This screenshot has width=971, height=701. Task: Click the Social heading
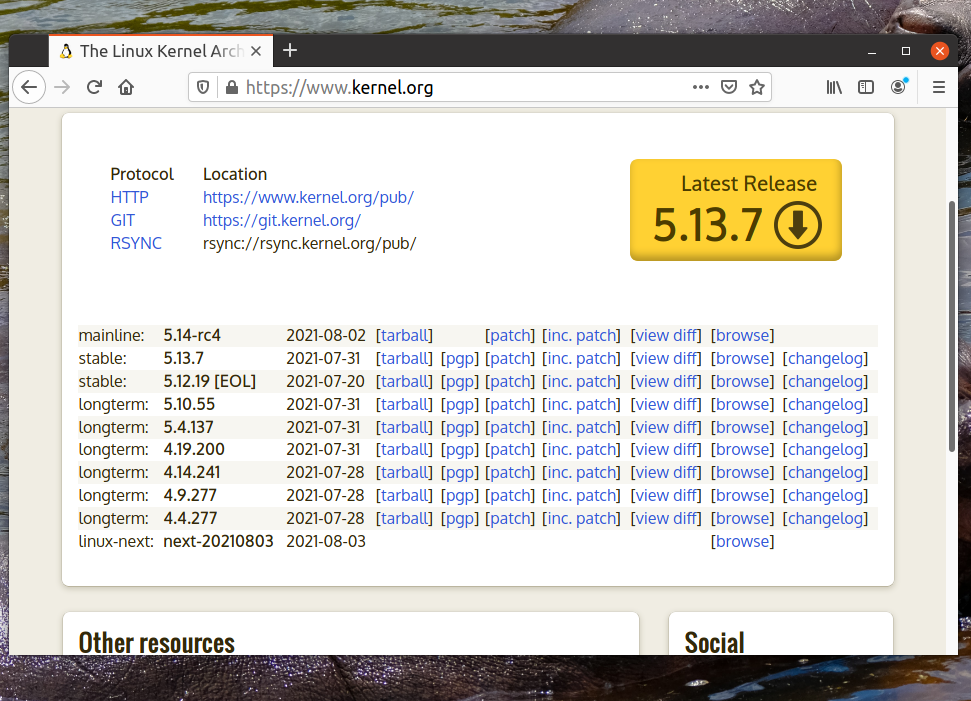(x=714, y=643)
